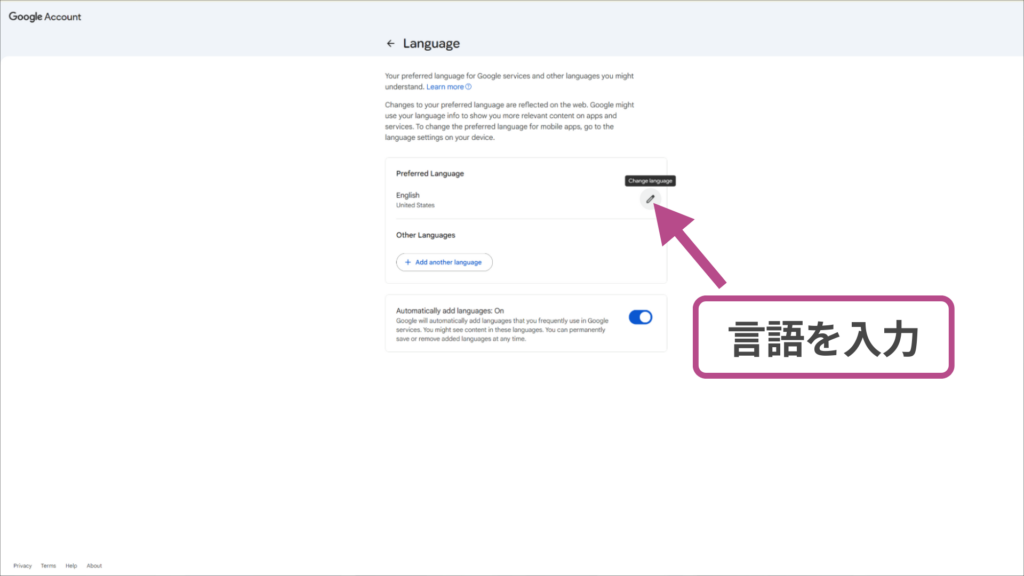Turn off Automatically add languages switch
This screenshot has height=576, width=1024.
(640, 317)
